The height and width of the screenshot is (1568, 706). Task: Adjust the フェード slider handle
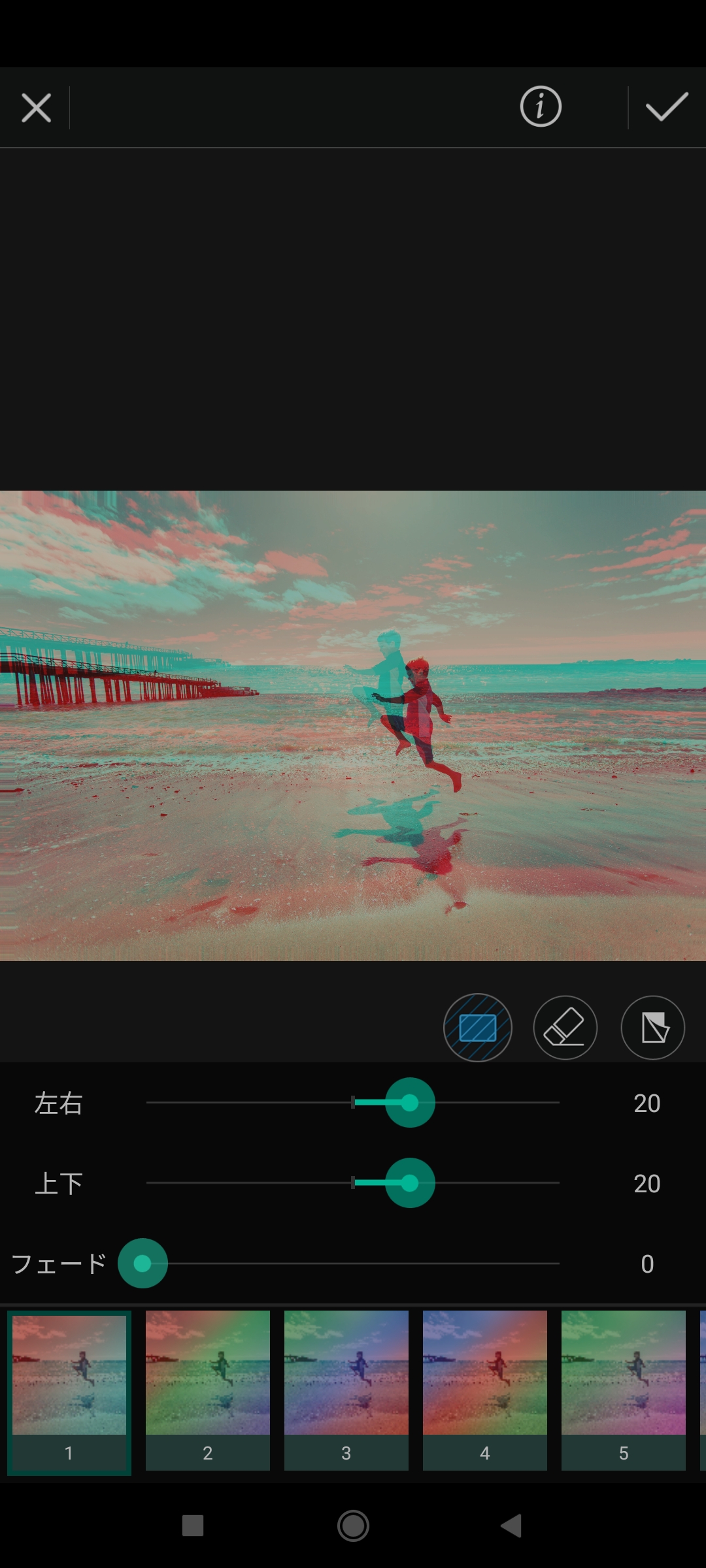143,1264
